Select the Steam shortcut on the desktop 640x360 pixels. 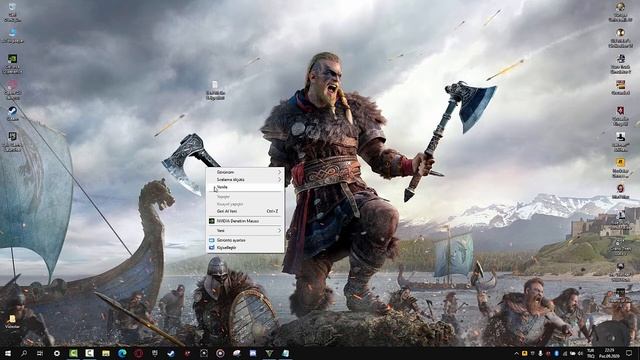tap(12, 113)
